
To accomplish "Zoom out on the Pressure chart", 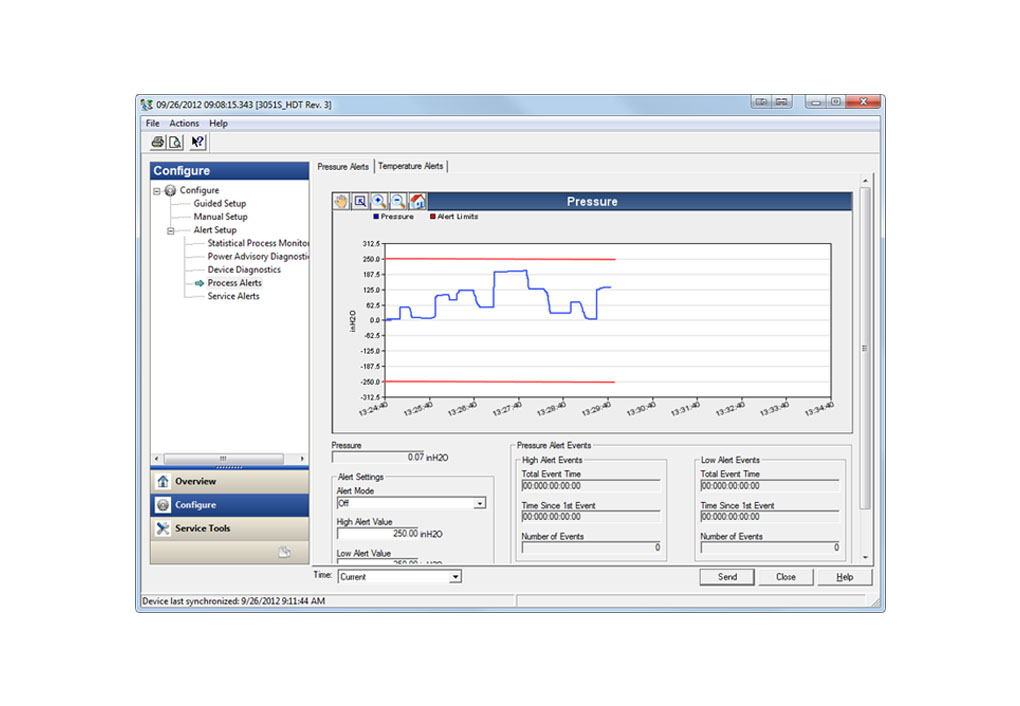I will (x=398, y=201).
